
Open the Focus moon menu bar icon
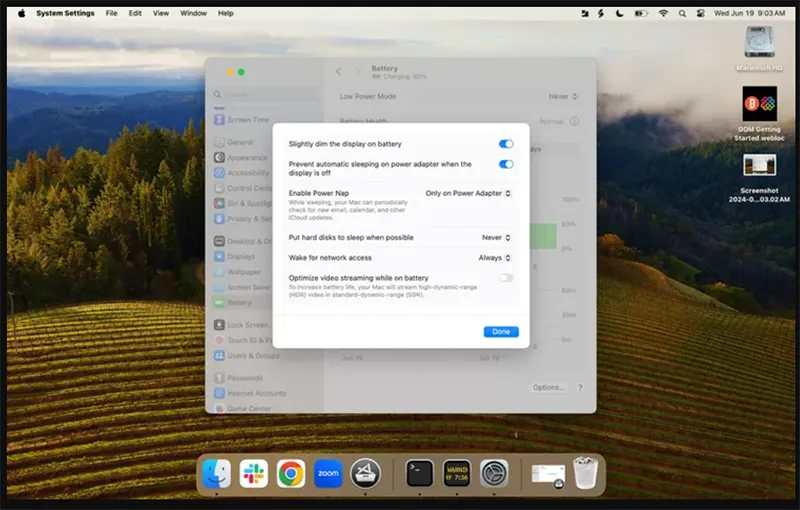coord(619,13)
